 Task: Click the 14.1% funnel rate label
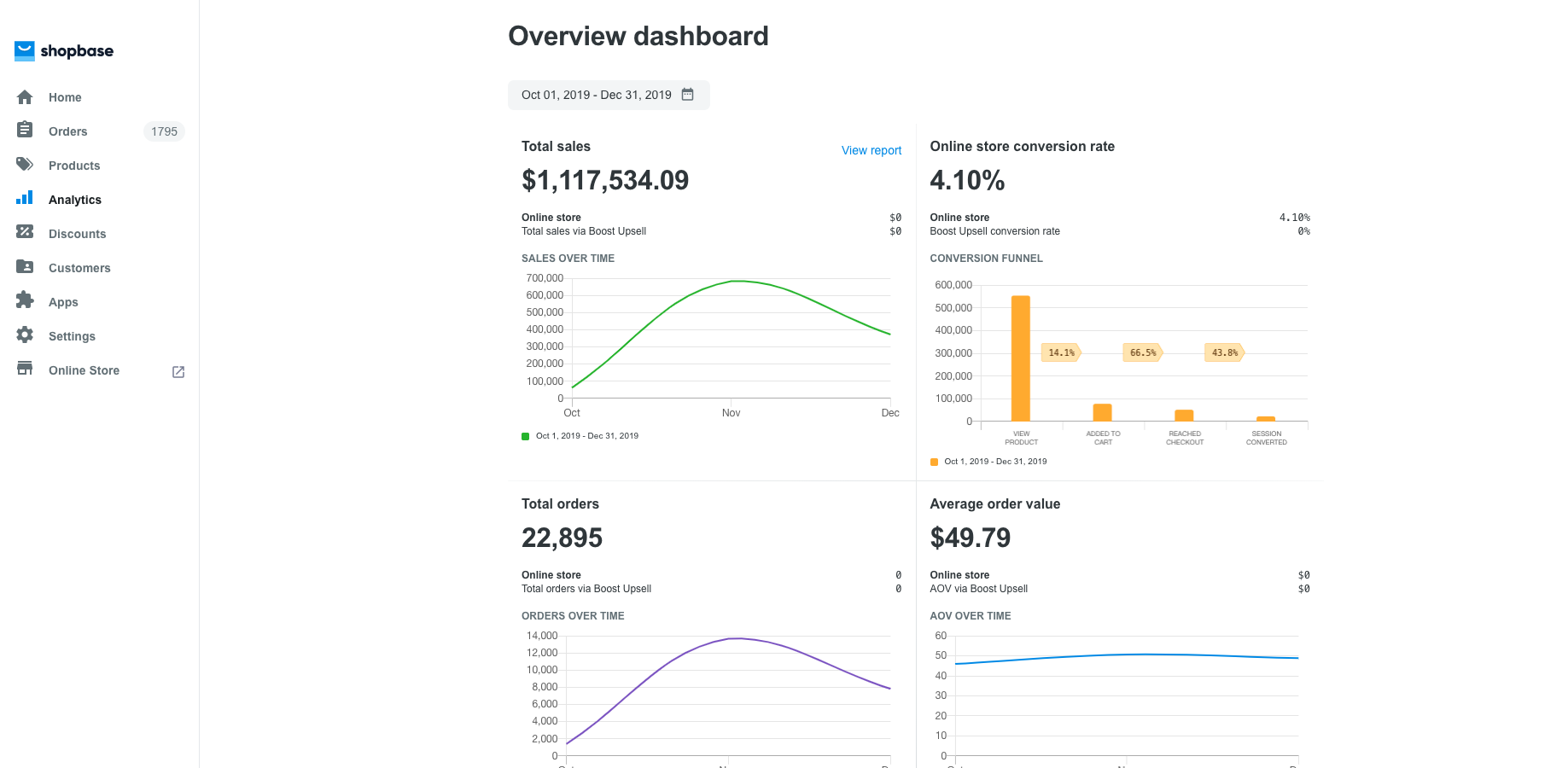(1061, 352)
